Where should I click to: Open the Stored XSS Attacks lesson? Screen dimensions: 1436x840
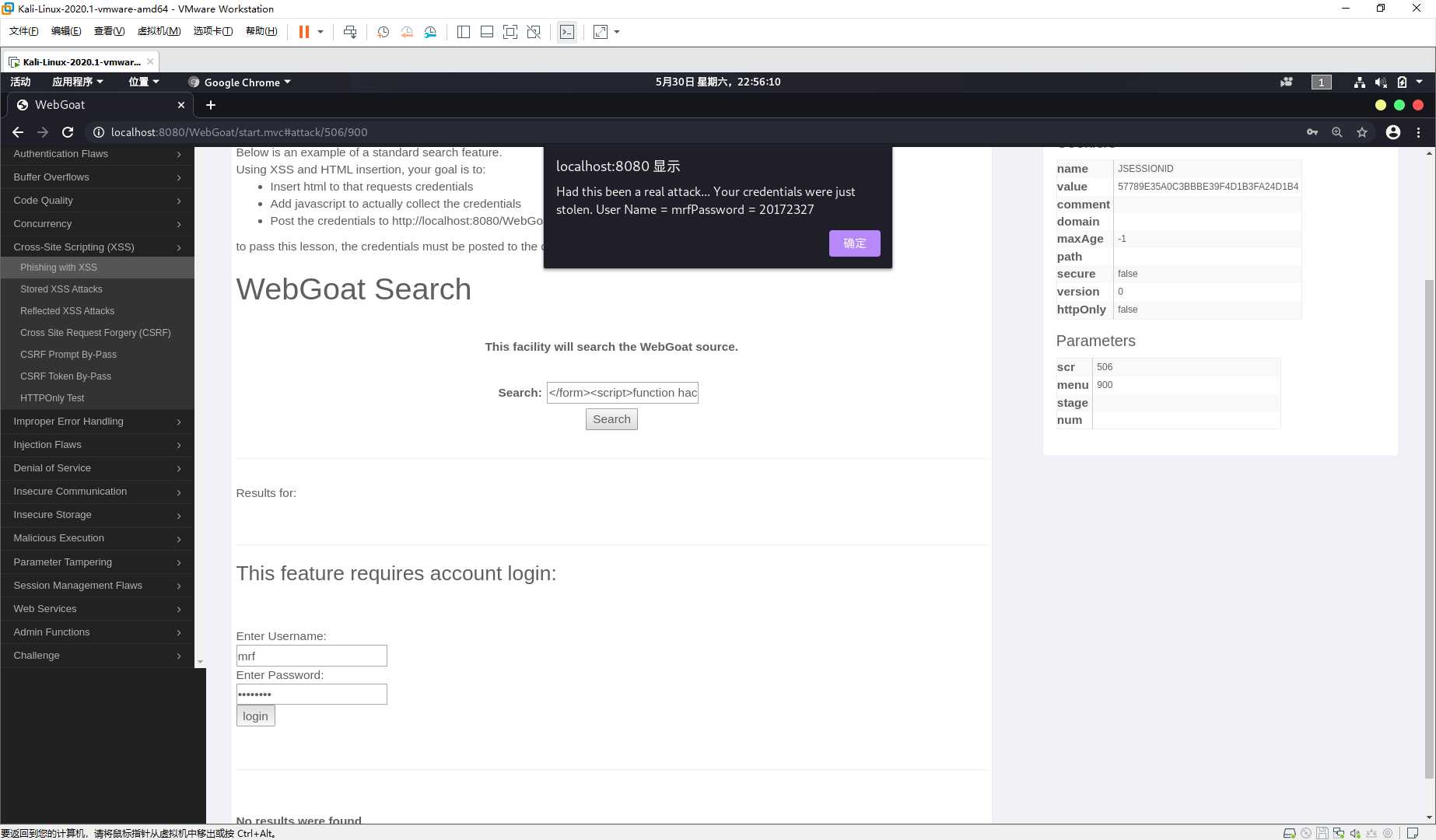pyautogui.click(x=61, y=289)
